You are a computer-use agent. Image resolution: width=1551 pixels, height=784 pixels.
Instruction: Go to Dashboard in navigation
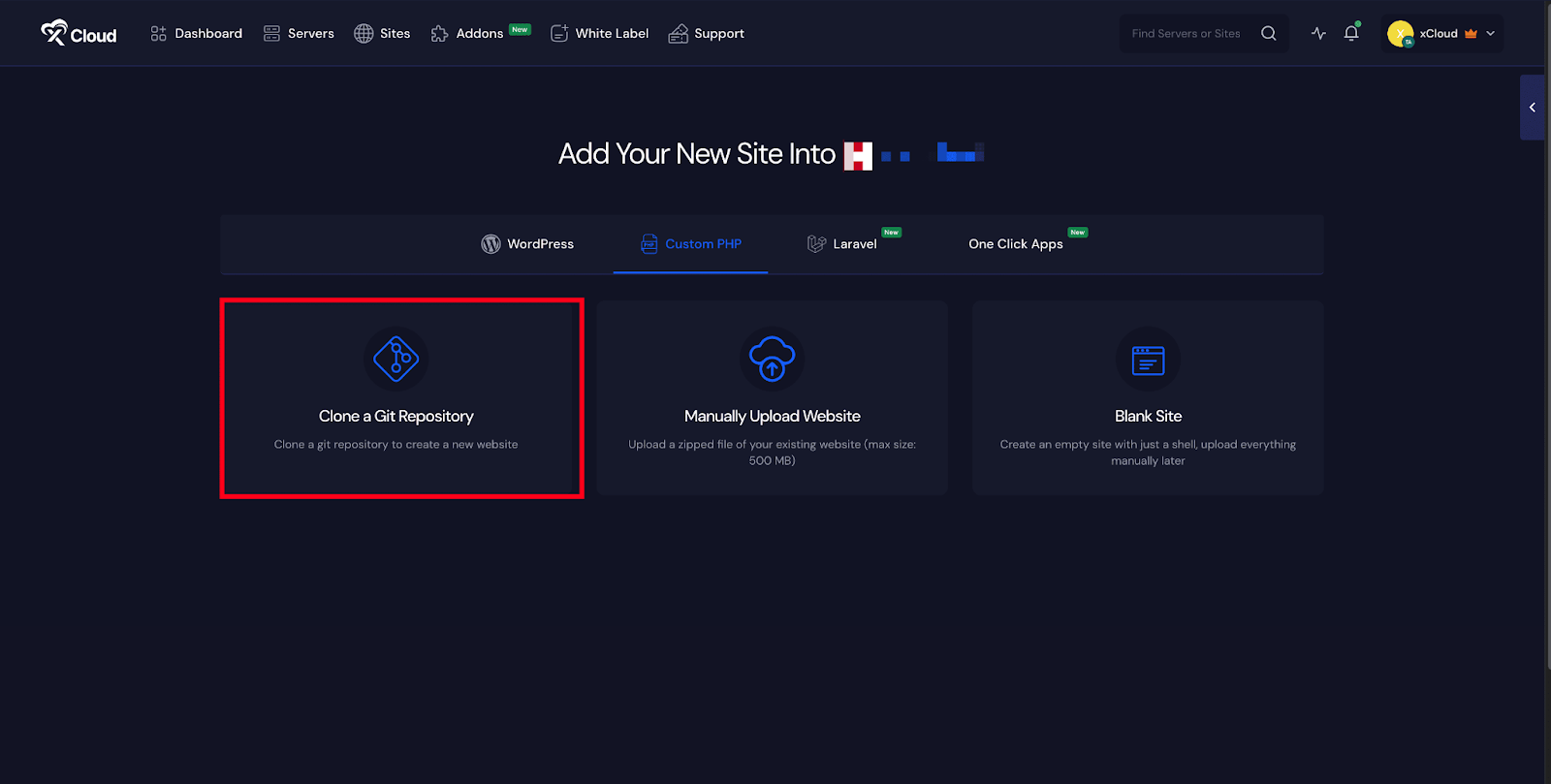tap(197, 33)
